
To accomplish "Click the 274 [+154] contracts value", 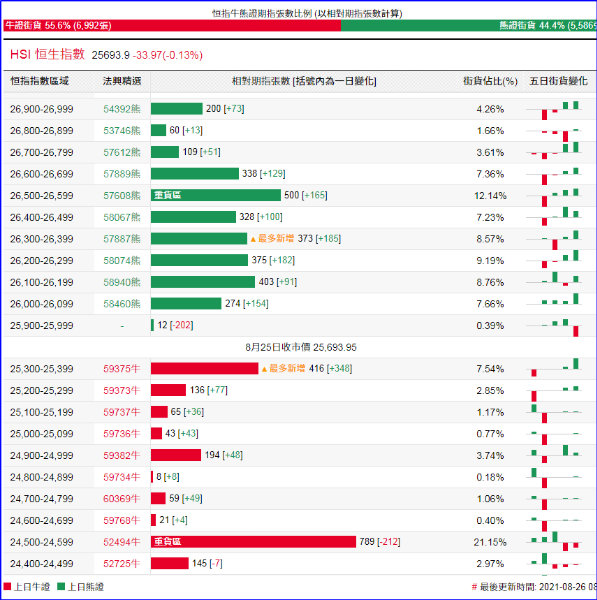I will [x=247, y=303].
